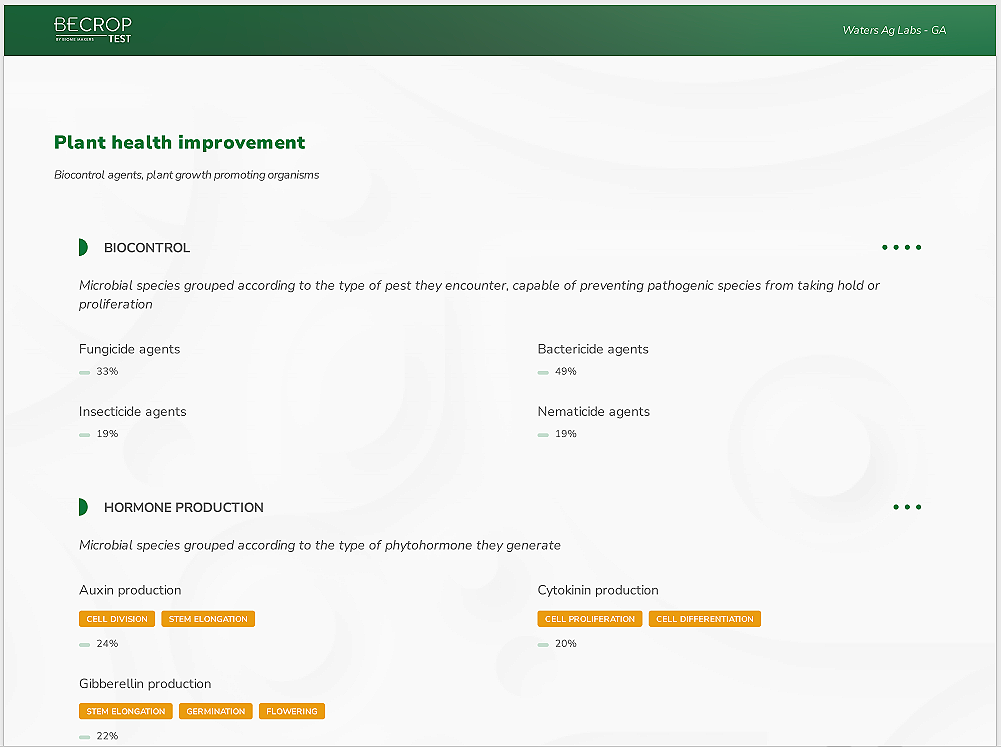The height and width of the screenshot is (747, 1001).
Task: Click the Plant health improvement heading
Action: (x=179, y=142)
